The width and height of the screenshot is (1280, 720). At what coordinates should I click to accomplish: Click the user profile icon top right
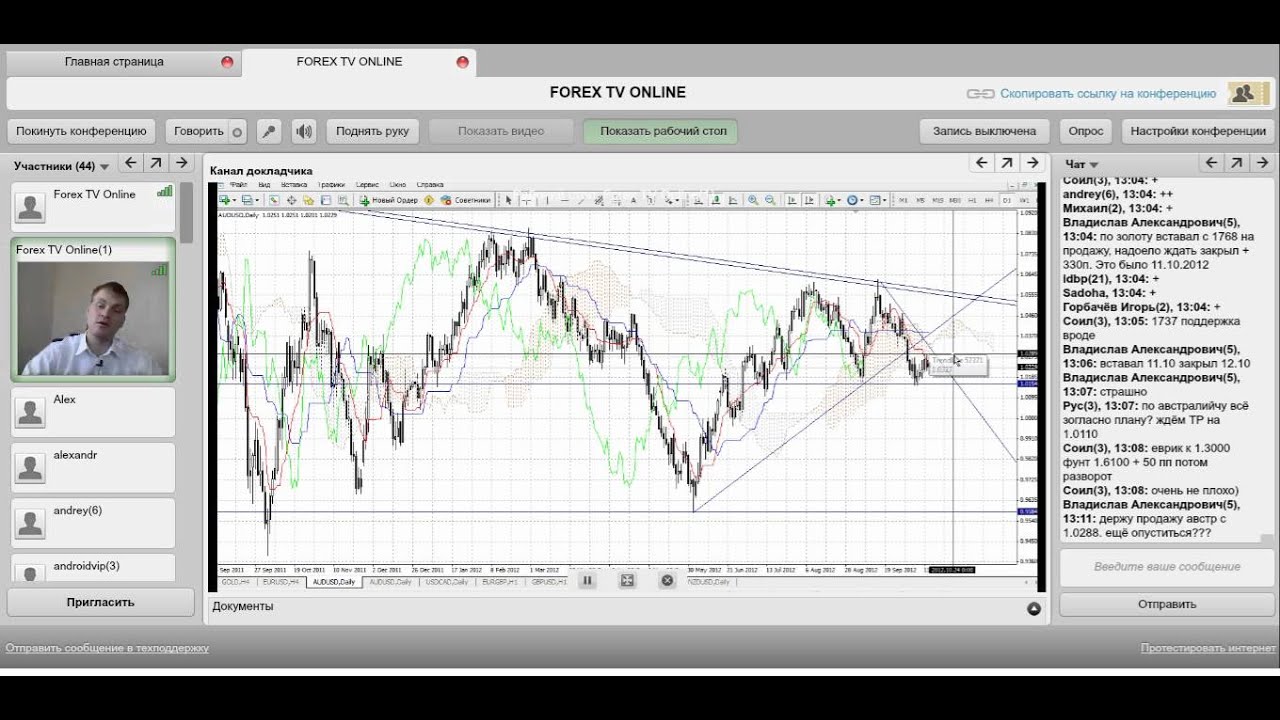(1248, 93)
